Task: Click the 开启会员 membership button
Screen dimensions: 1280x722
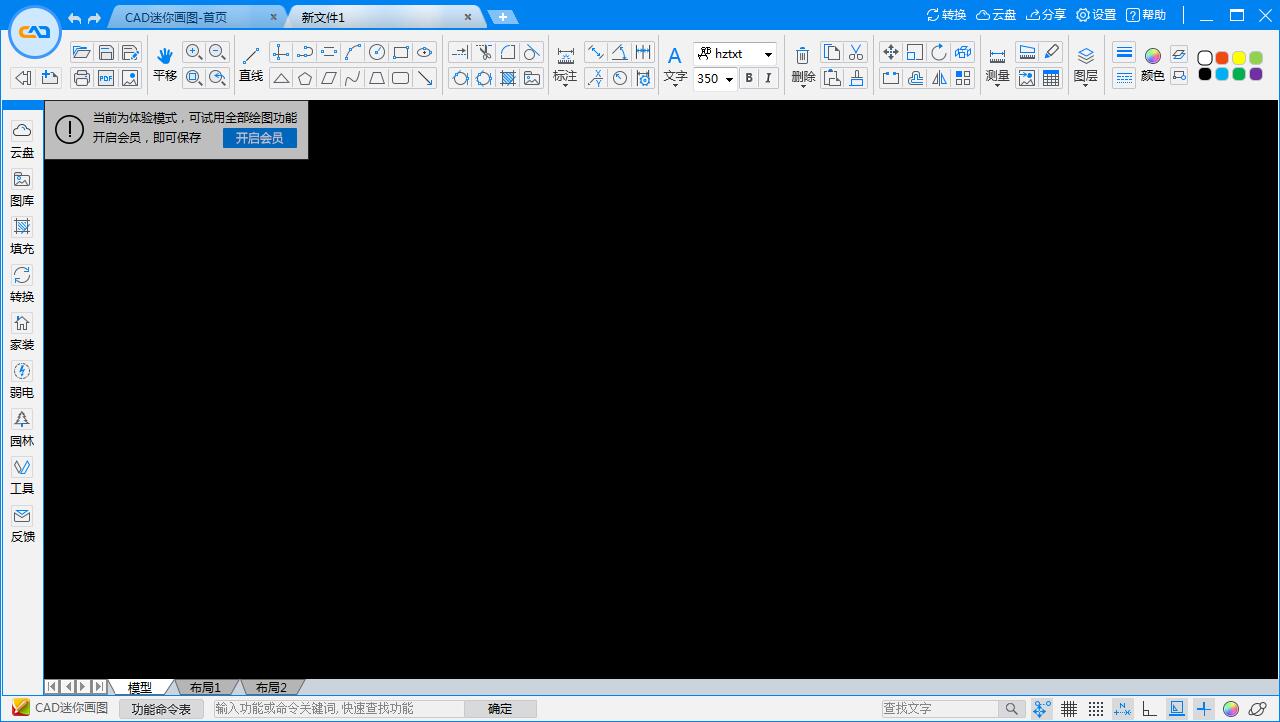Action: 259,138
